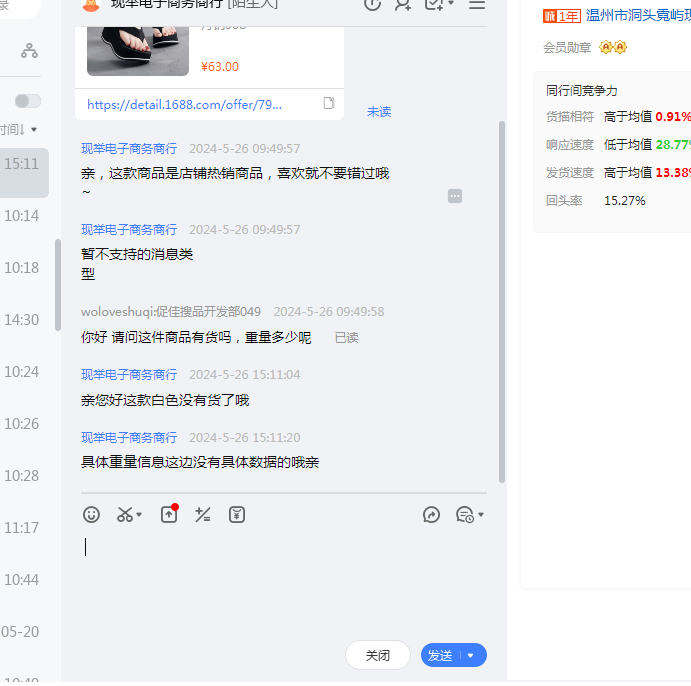This screenshot has width=691, height=686.
Task: Open the calculator icon in chat toolbar
Action: 203,515
